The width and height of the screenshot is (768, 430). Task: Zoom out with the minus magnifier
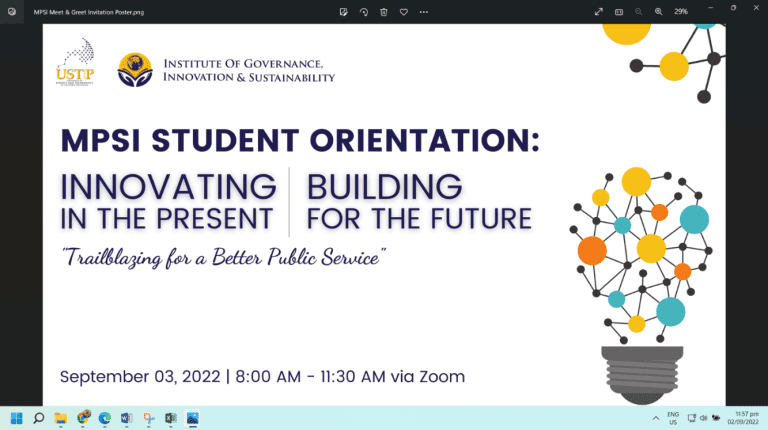[638, 11]
